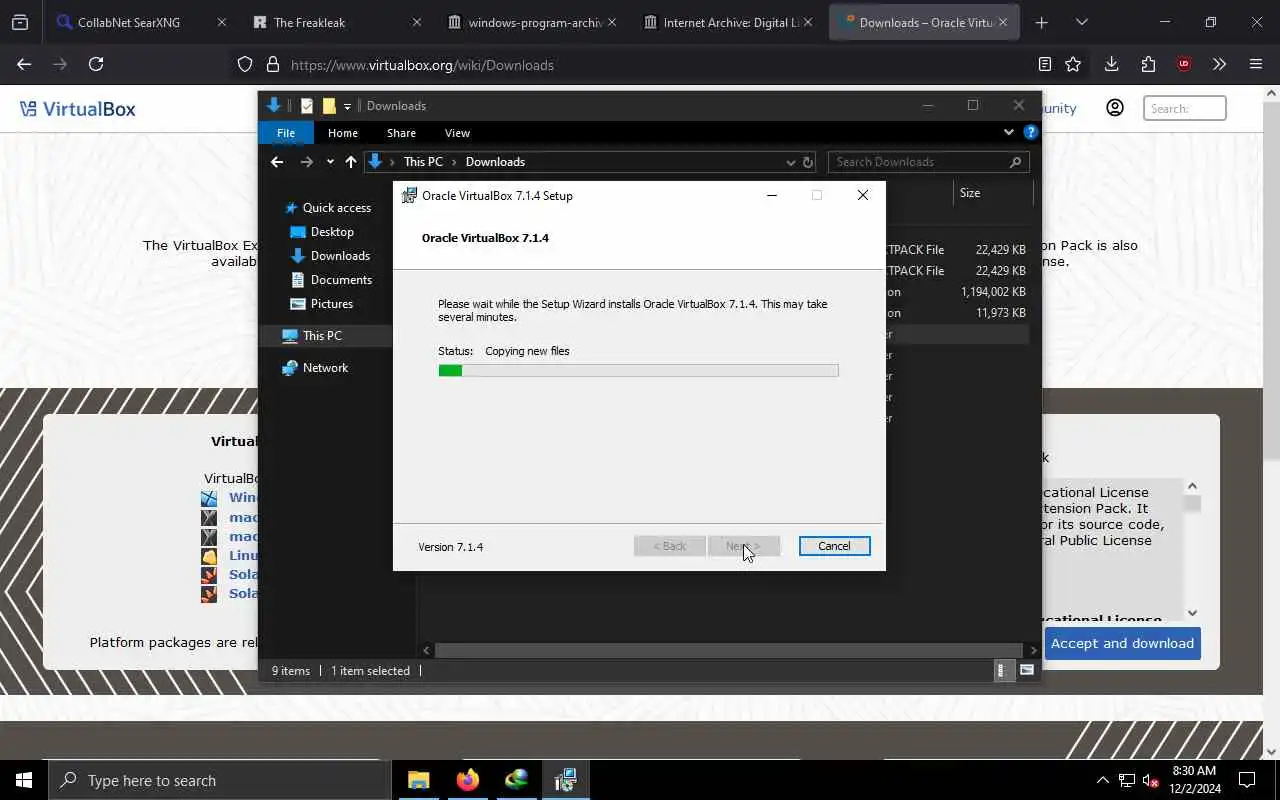Show more browser toolbar tools chevron
The image size is (1280, 800).
pos(1219,64)
